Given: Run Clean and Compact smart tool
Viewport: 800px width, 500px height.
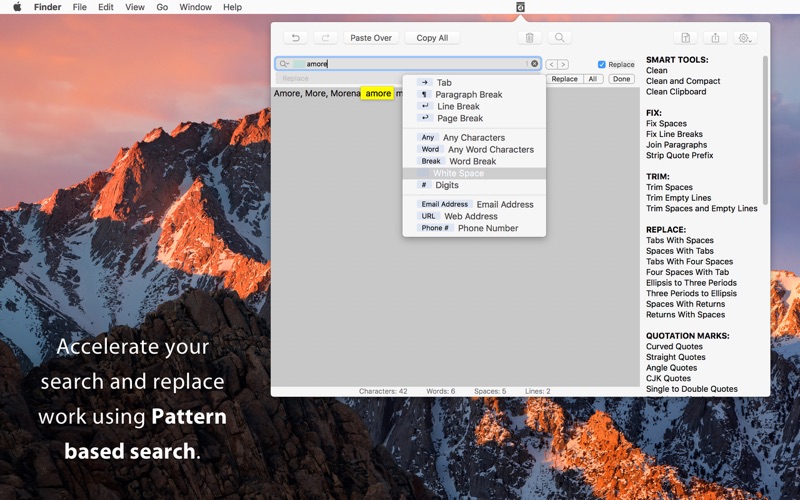Looking at the screenshot, I should pos(683,81).
